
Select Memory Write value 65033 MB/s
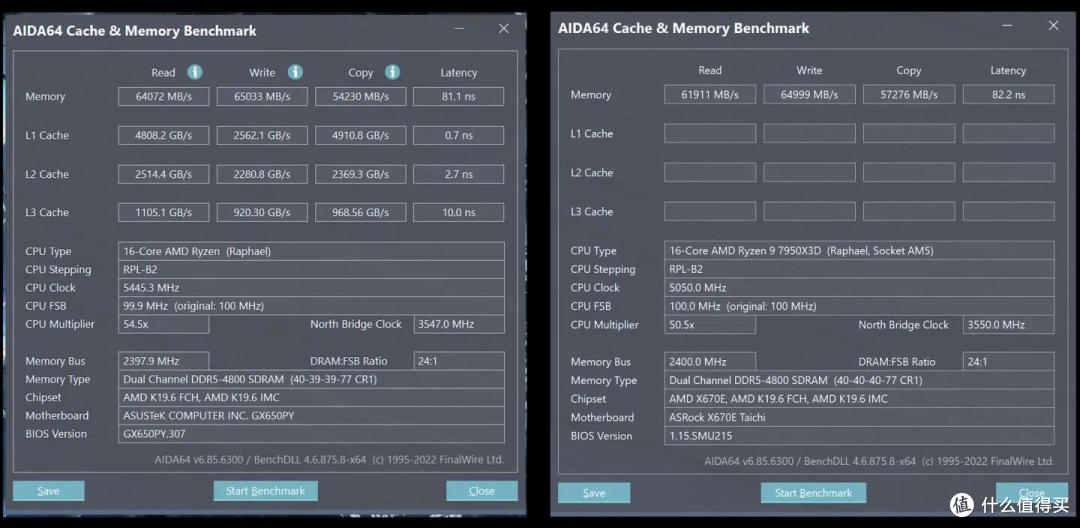(262, 96)
